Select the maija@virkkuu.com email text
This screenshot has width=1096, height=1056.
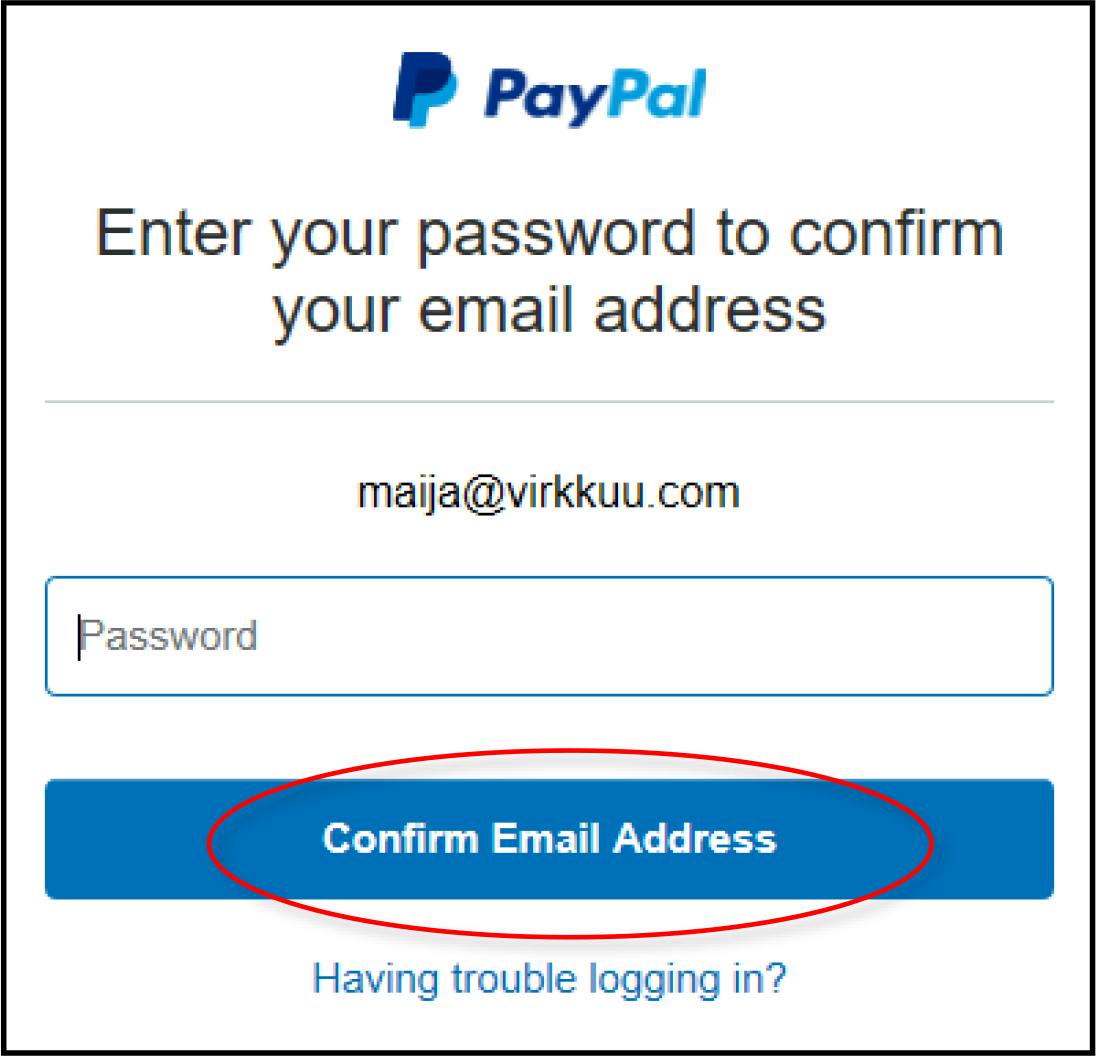(x=548, y=493)
